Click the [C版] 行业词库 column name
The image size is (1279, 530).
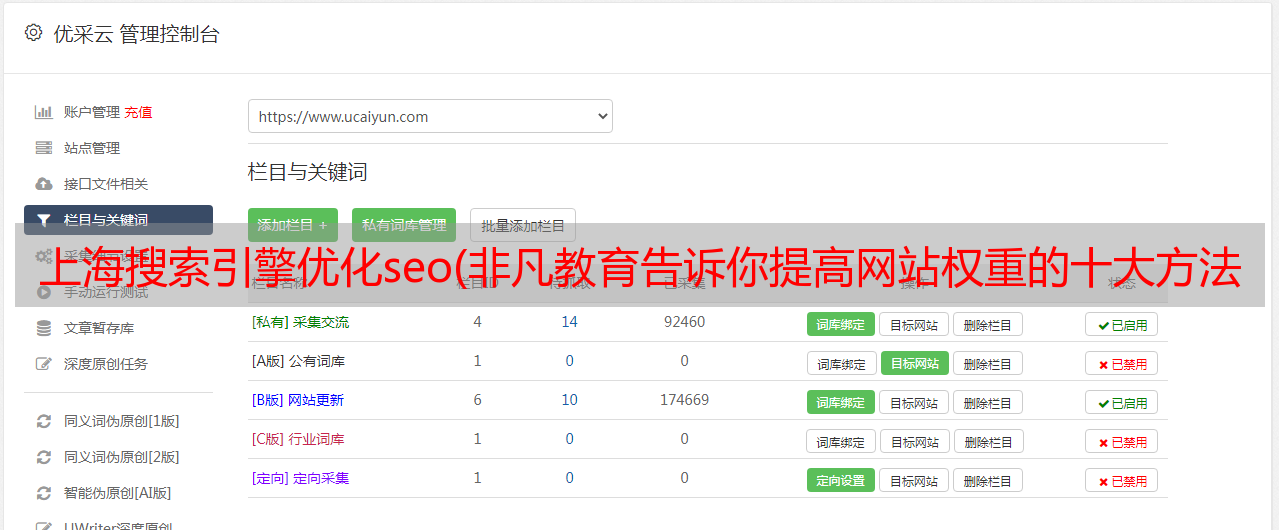pyautogui.click(x=298, y=439)
